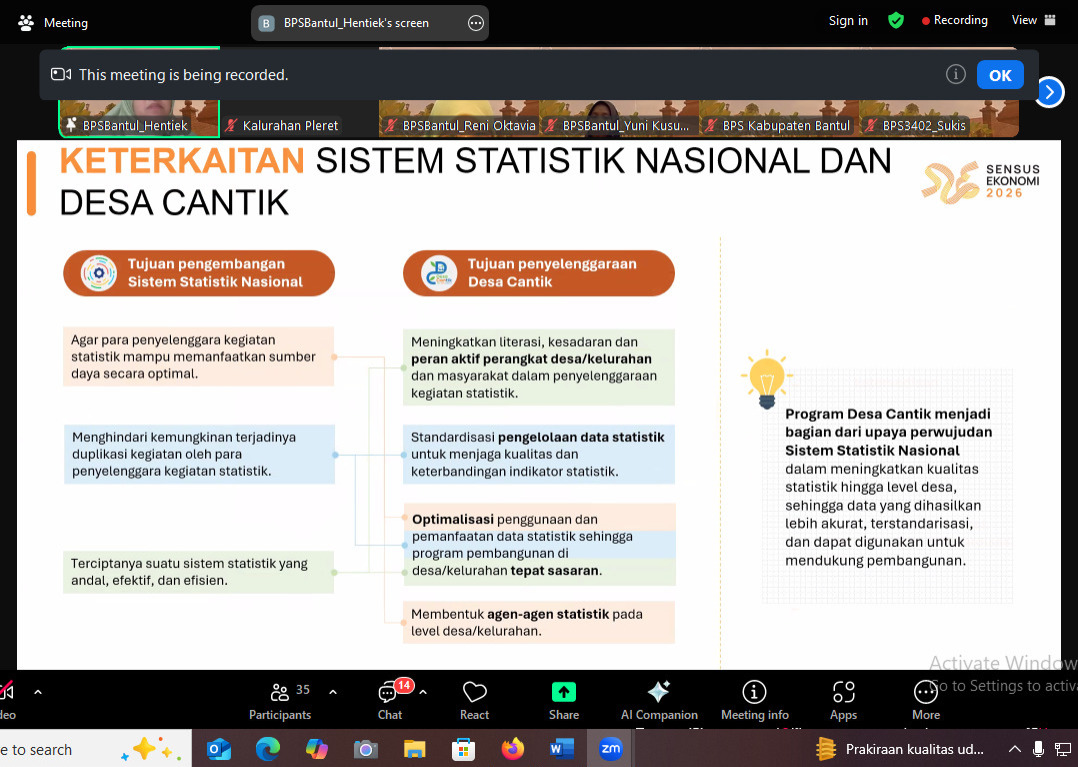Click the Tujuan pengembangan Sistem Statistik Nasional pill
The image size is (1078, 767).
tap(199, 273)
